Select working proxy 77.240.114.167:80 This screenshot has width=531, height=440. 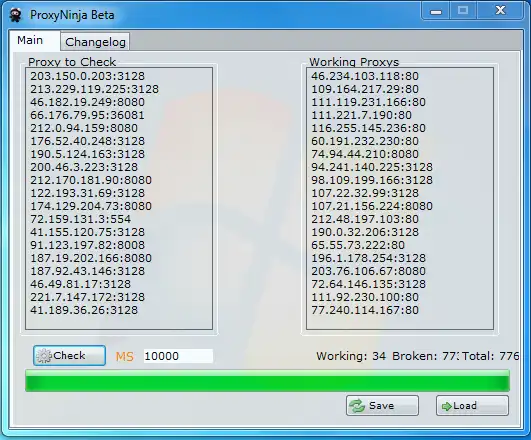tap(365, 310)
